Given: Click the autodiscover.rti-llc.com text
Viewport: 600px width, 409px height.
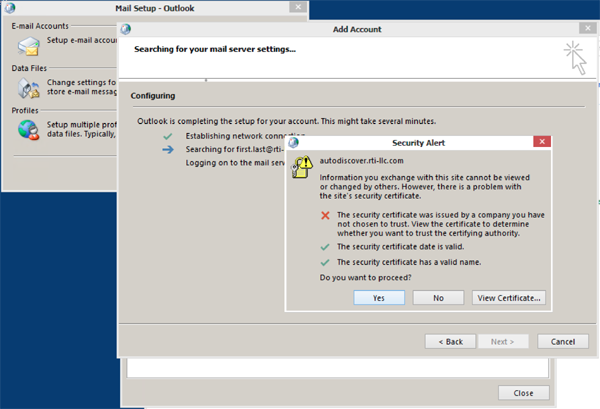Looking at the screenshot, I should [361, 161].
